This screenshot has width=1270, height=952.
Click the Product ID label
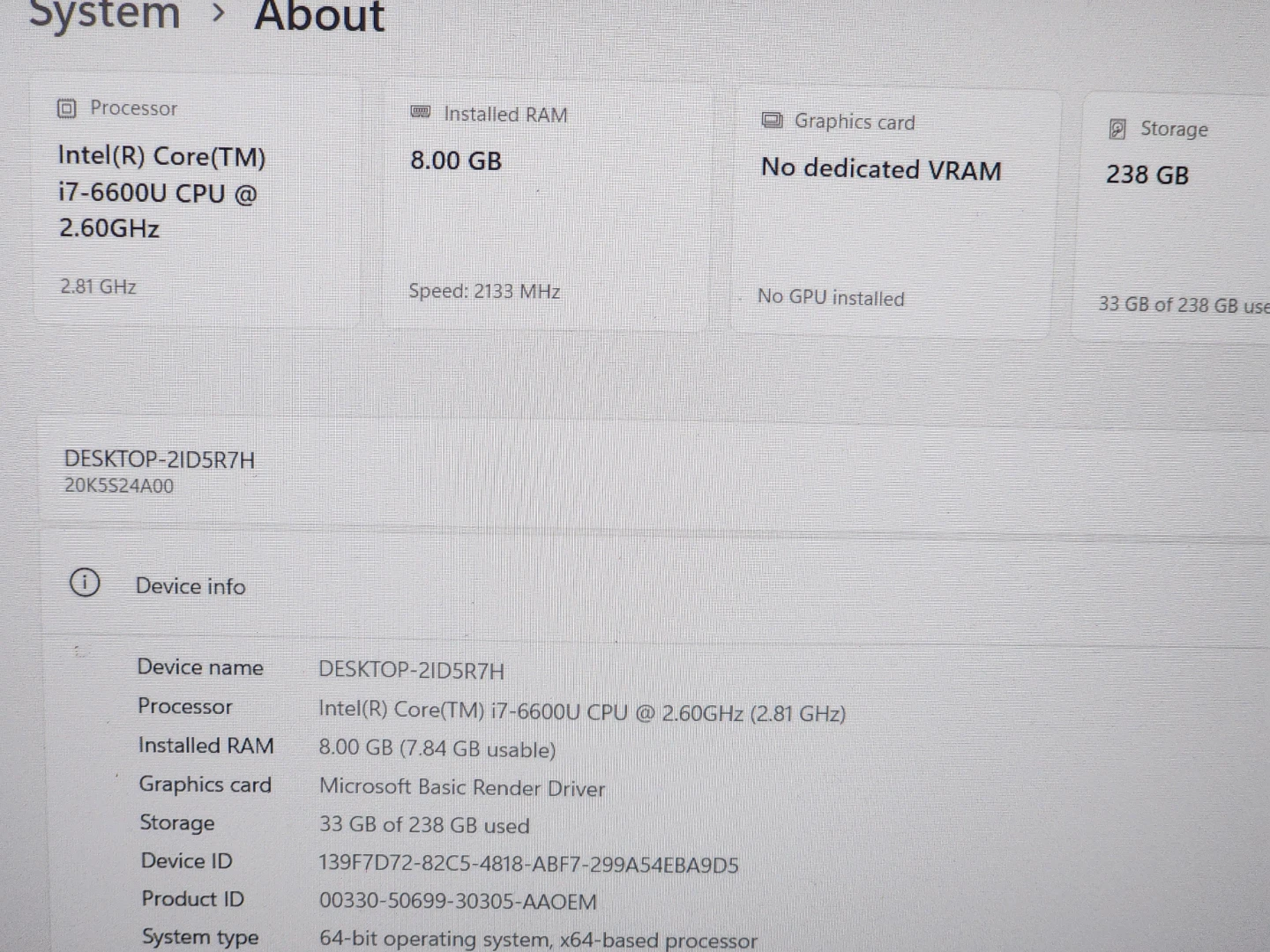point(193,899)
